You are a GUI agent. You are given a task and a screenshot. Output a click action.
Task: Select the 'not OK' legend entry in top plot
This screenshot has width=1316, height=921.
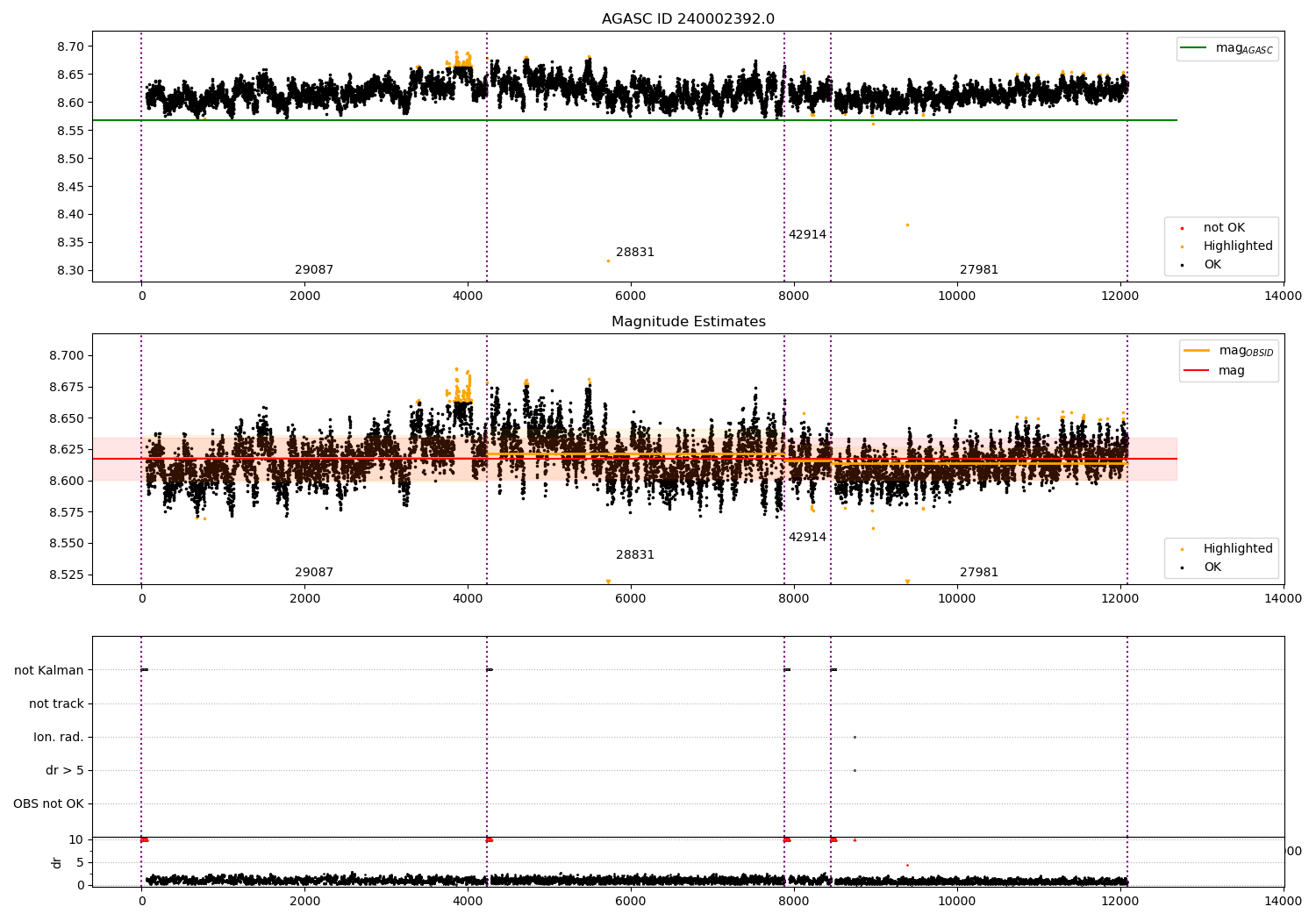pos(1224,227)
